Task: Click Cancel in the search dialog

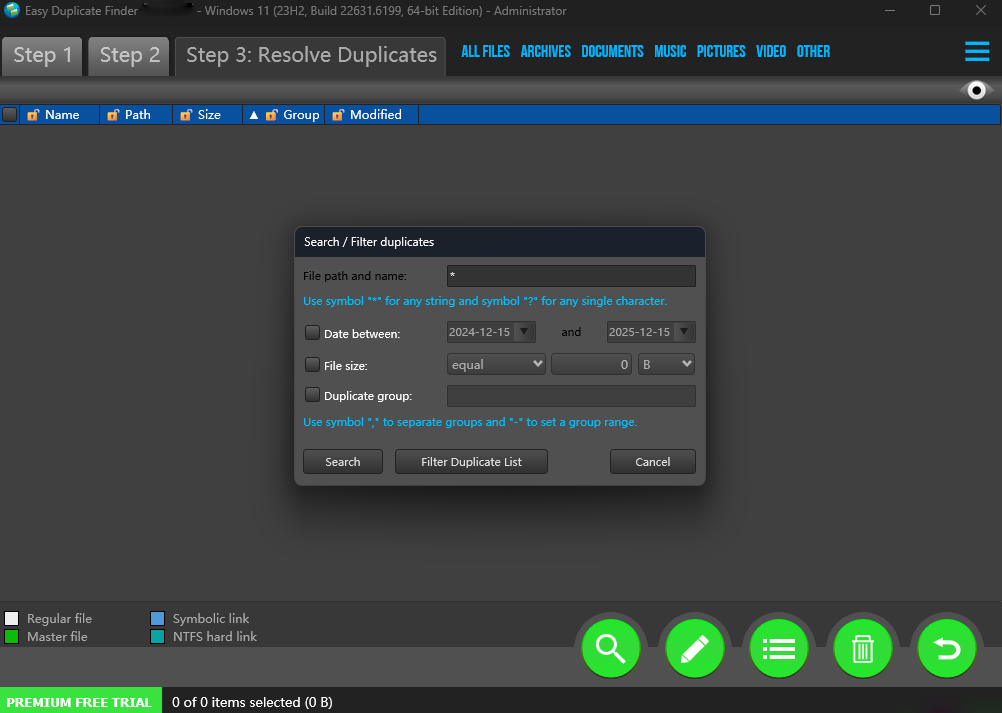Action: (x=652, y=461)
